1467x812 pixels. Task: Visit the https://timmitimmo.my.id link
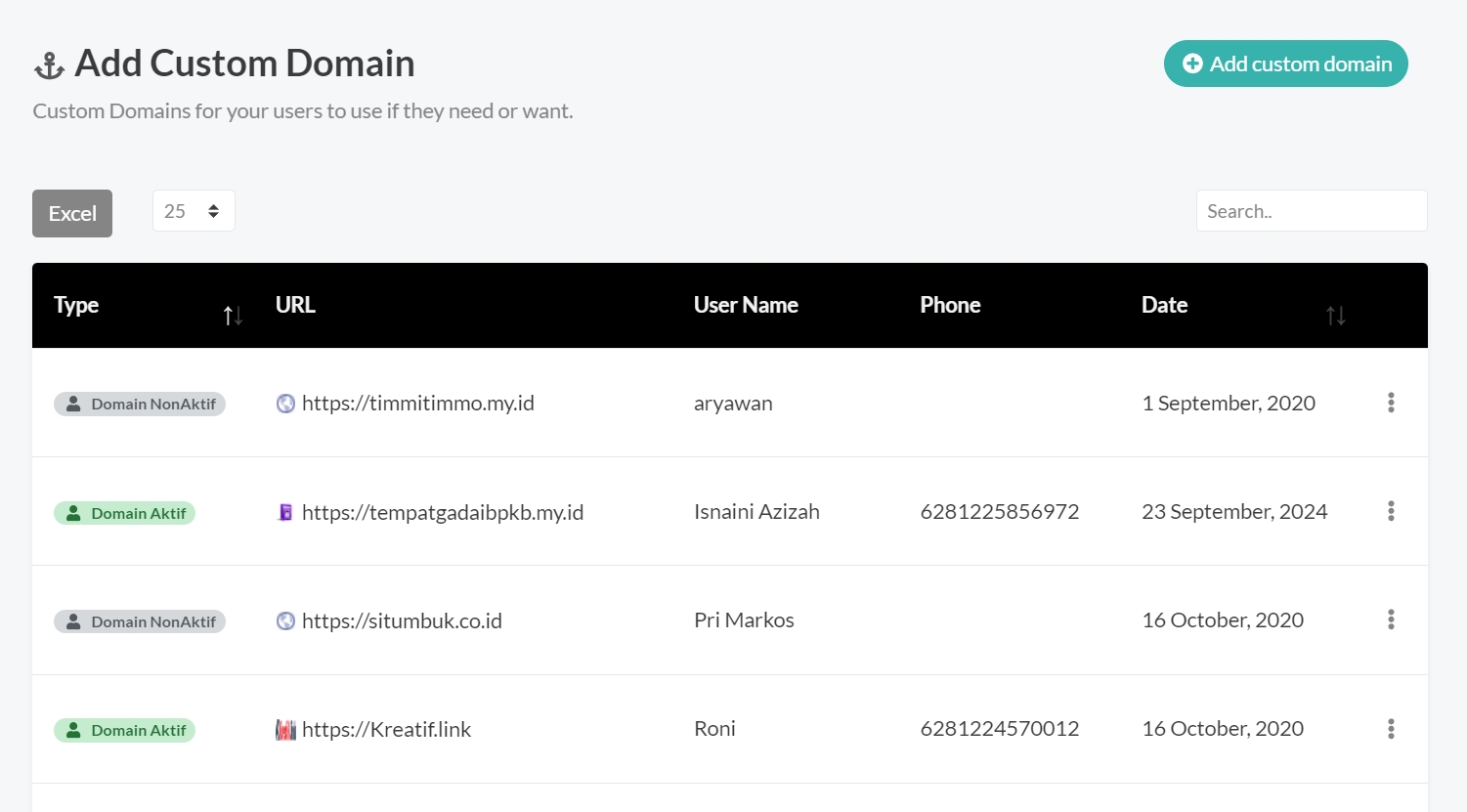click(x=417, y=404)
